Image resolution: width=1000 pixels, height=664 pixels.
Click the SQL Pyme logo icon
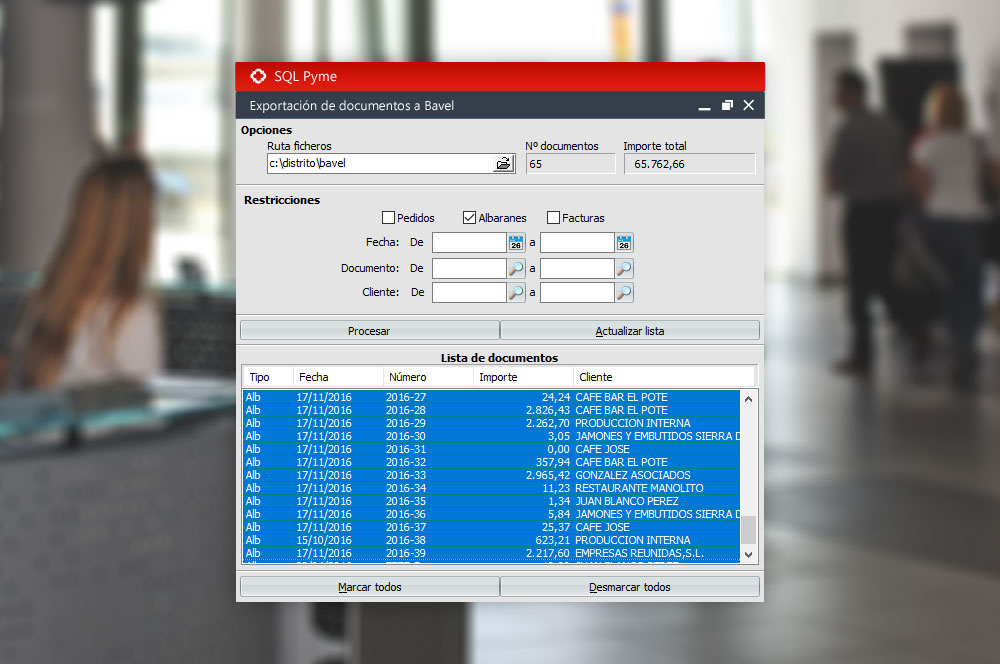coord(258,77)
